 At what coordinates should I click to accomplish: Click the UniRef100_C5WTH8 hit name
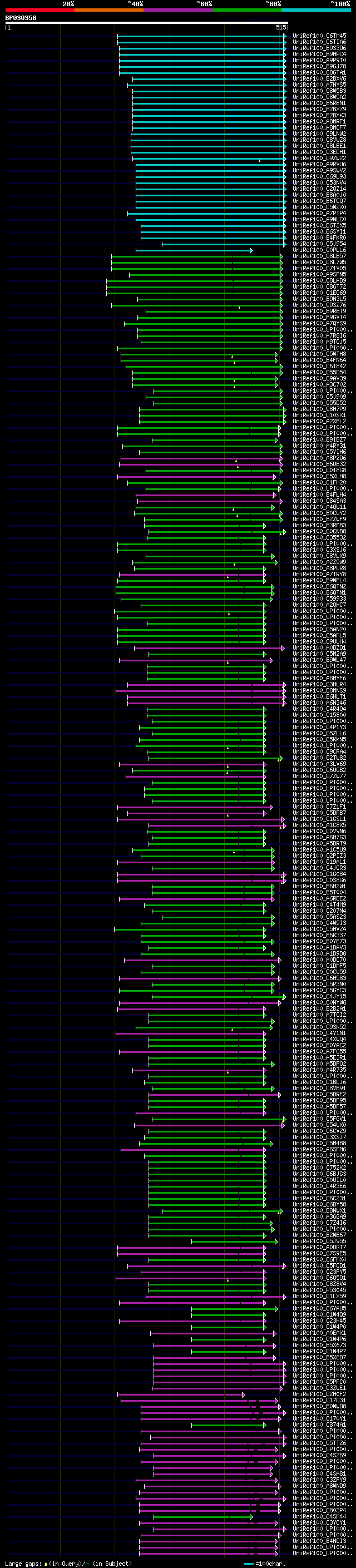[319, 354]
